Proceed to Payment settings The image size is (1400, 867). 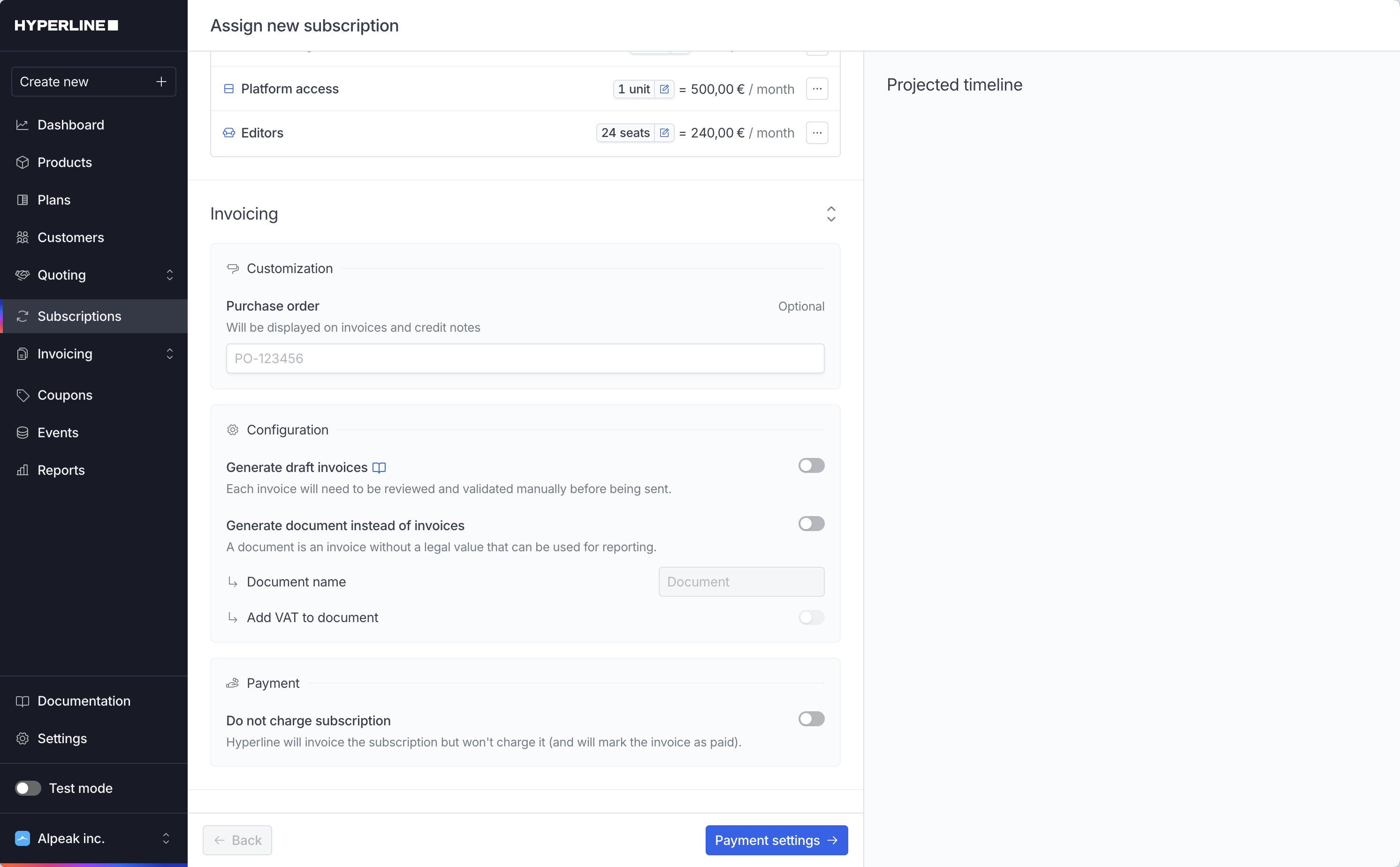(776, 840)
